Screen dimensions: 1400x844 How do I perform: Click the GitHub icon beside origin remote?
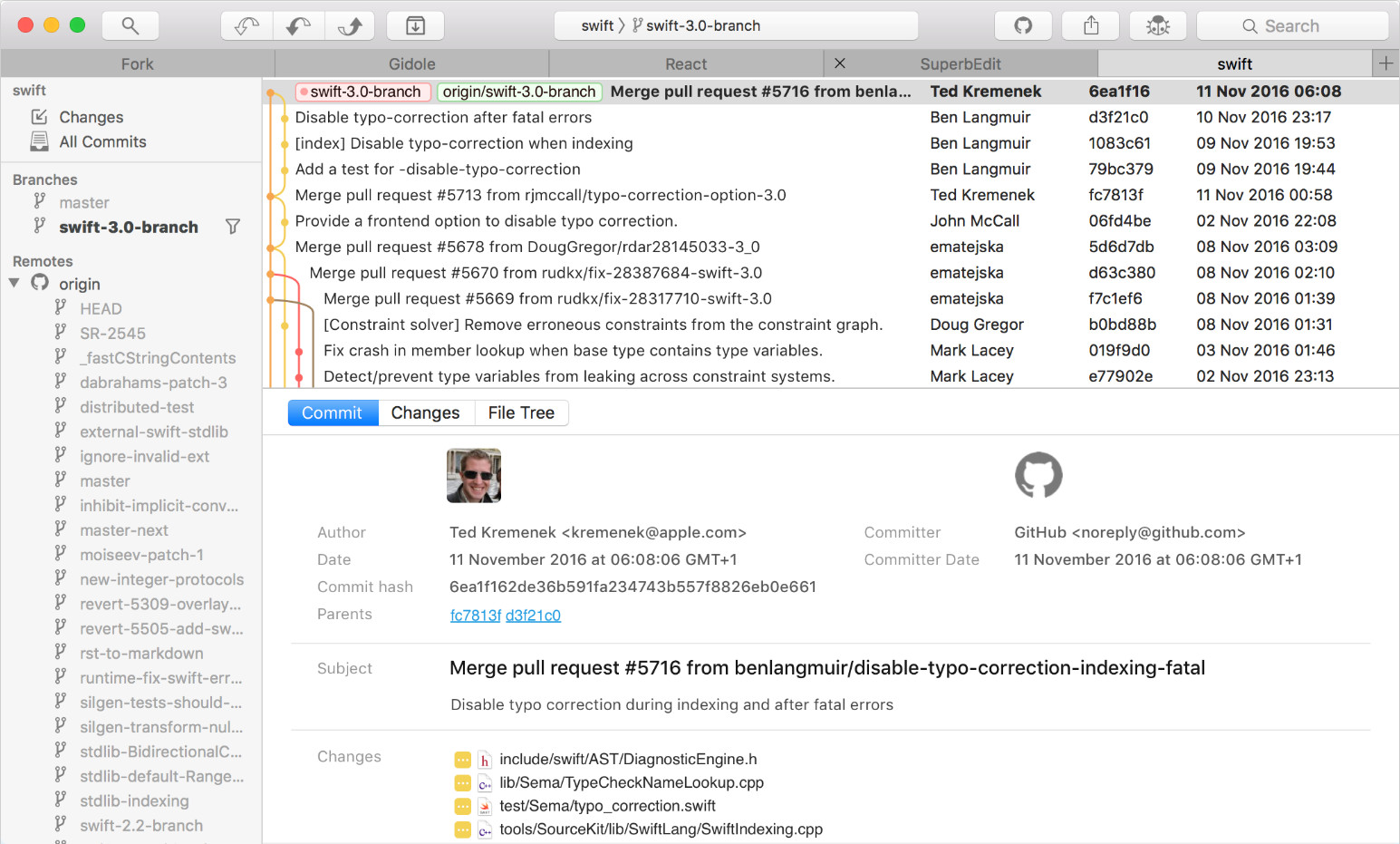point(40,283)
